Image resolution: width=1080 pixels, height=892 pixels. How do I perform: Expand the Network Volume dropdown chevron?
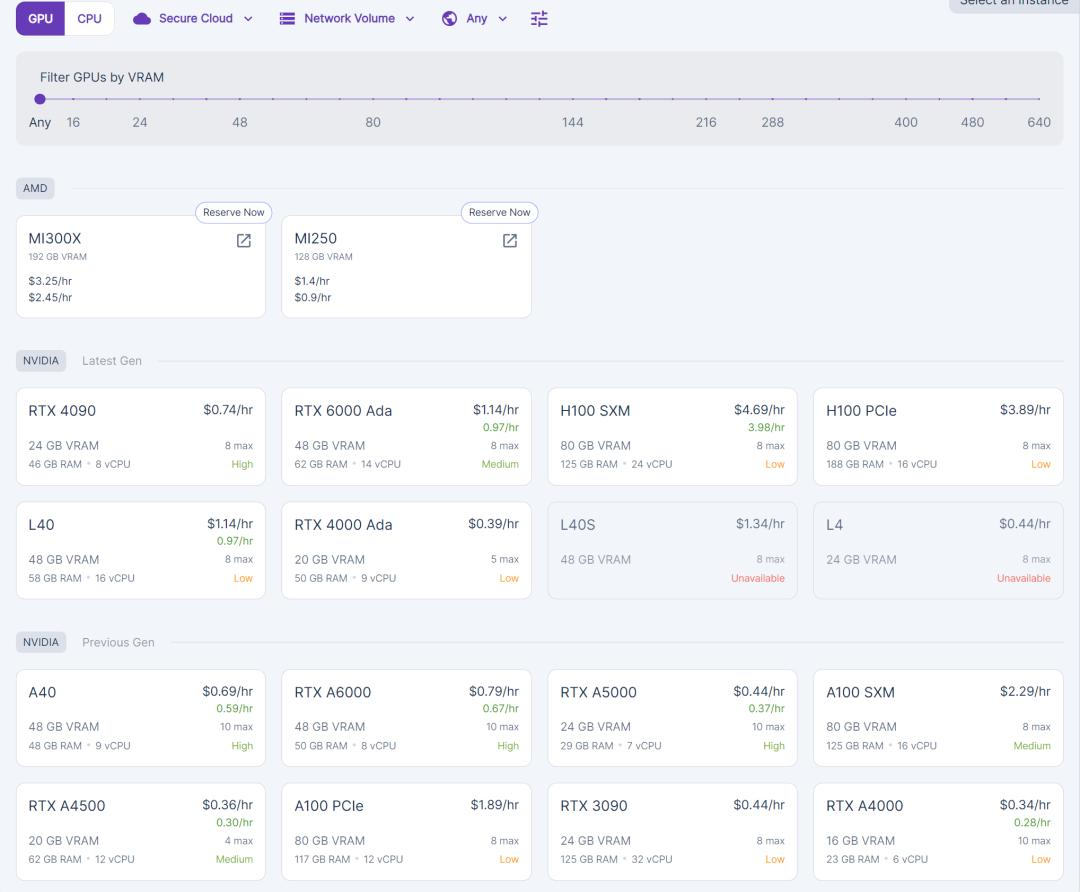[x=410, y=19]
